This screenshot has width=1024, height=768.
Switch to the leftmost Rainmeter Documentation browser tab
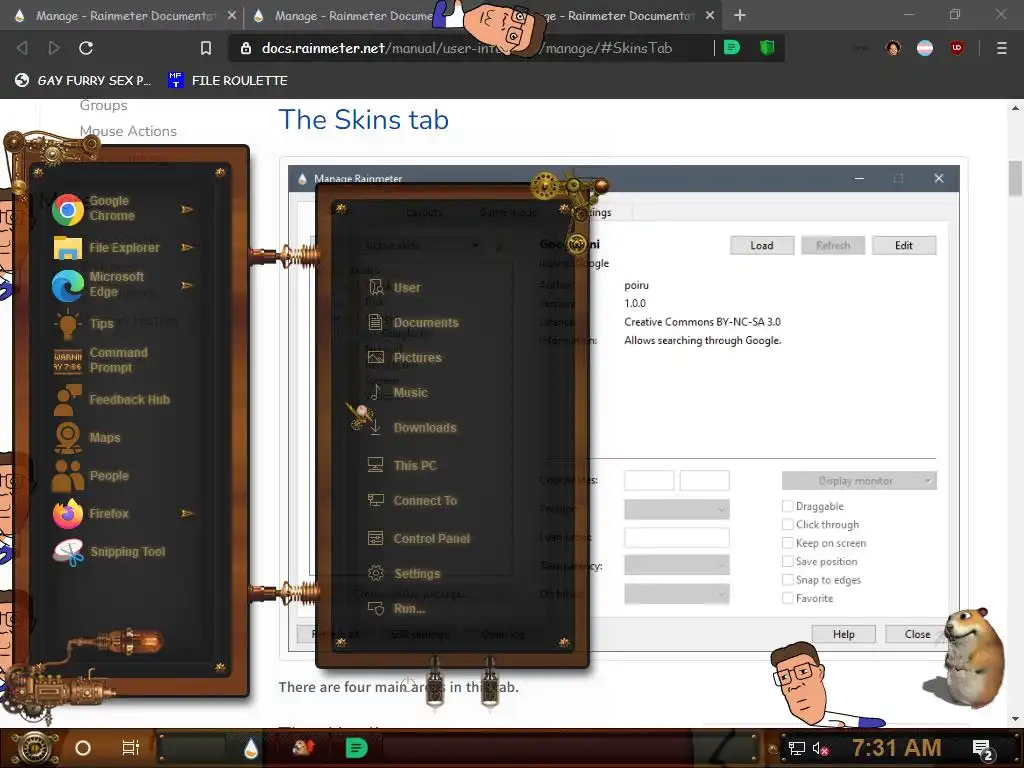pyautogui.click(x=124, y=15)
